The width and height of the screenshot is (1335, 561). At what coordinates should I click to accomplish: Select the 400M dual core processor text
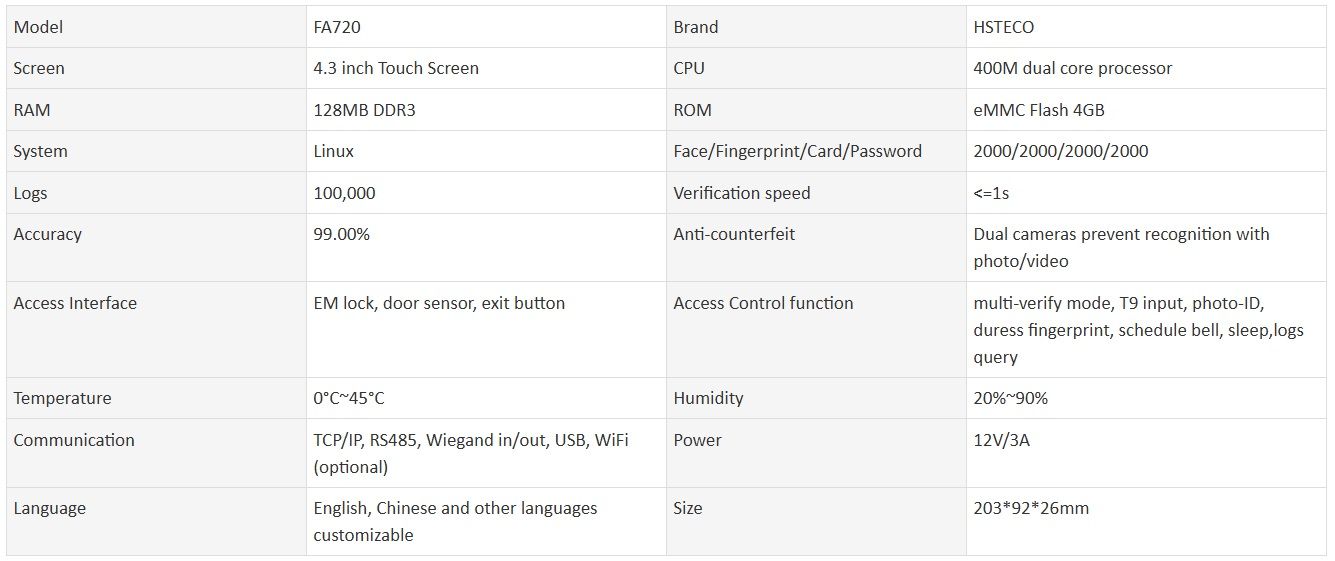(1072, 69)
